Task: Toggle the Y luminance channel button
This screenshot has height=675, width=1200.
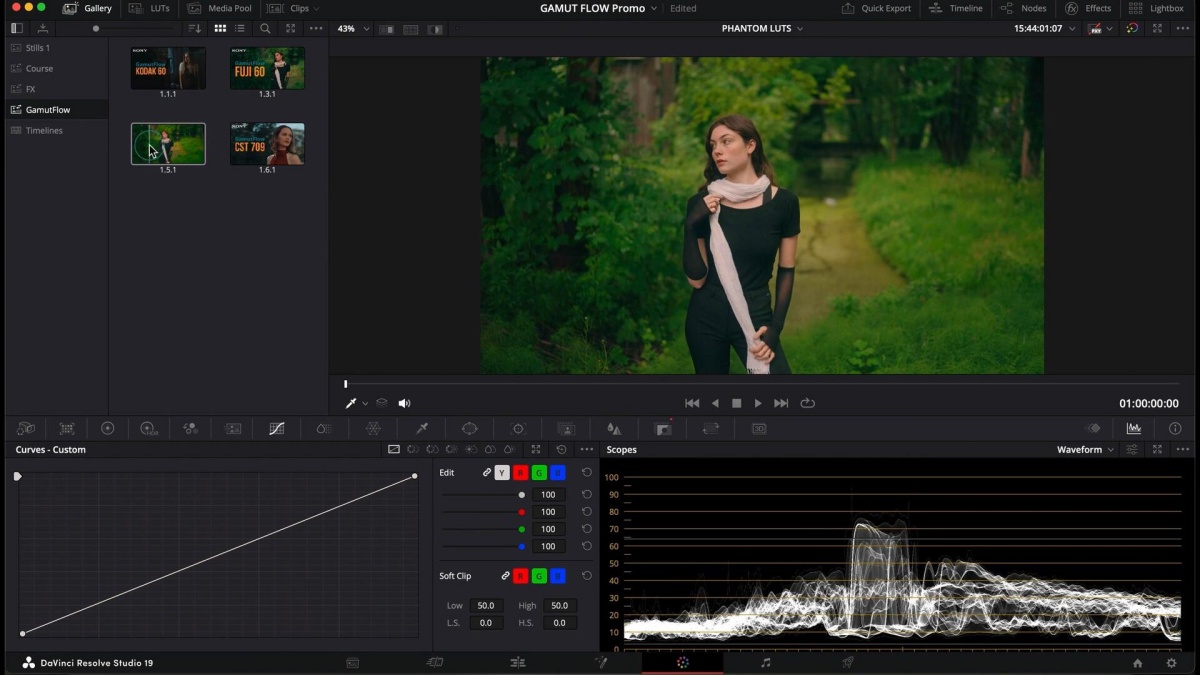Action: point(502,473)
